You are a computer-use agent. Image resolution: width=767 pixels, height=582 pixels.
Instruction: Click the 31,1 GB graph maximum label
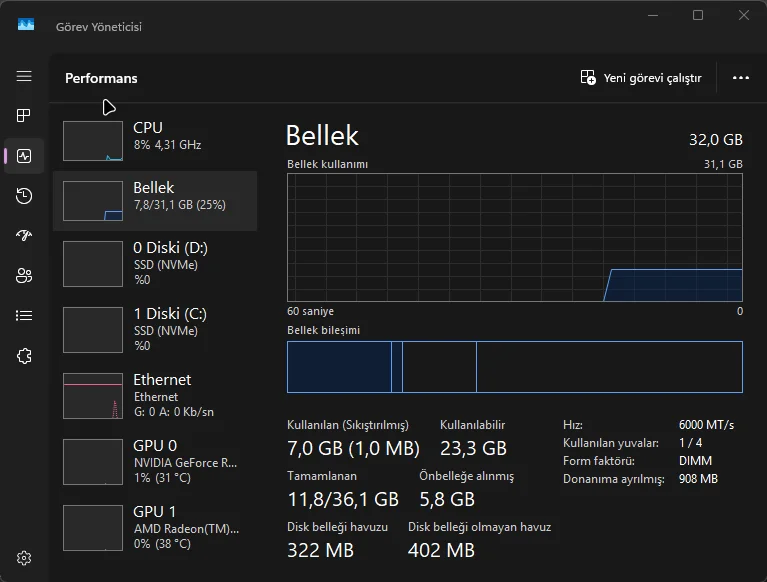(x=723, y=164)
